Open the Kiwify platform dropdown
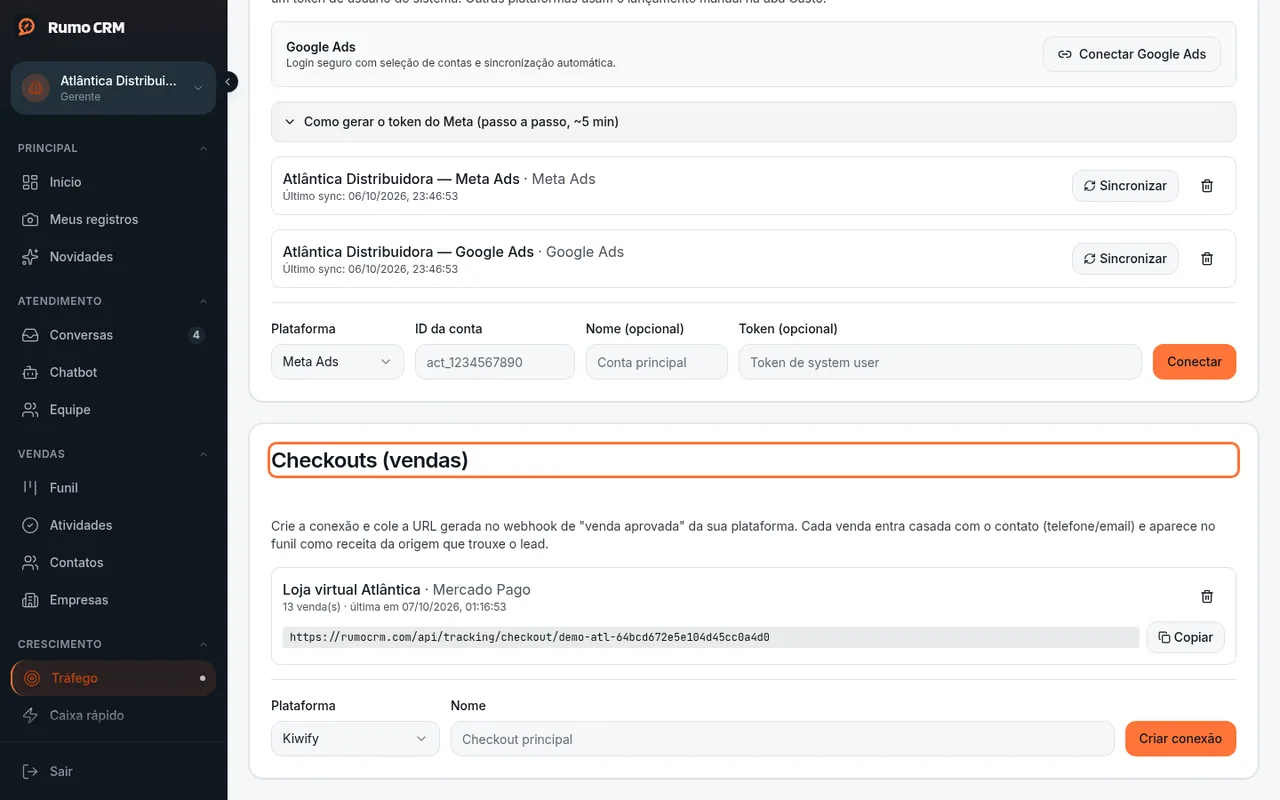Viewport: 1280px width, 800px height. click(355, 739)
